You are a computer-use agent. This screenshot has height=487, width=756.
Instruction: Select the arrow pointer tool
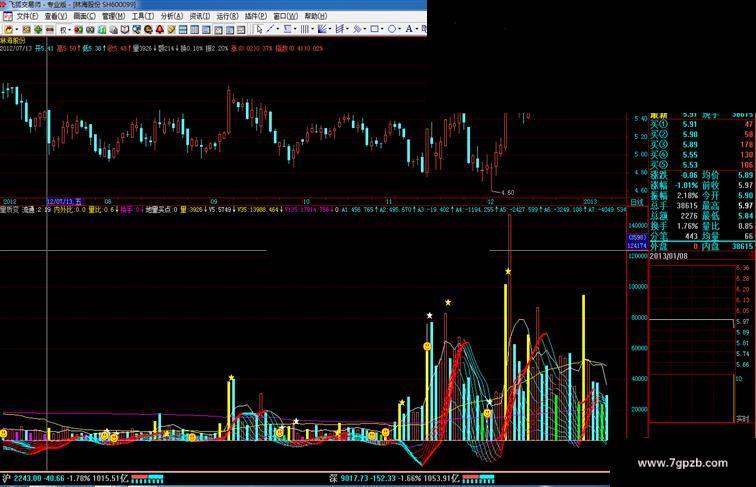259,29
